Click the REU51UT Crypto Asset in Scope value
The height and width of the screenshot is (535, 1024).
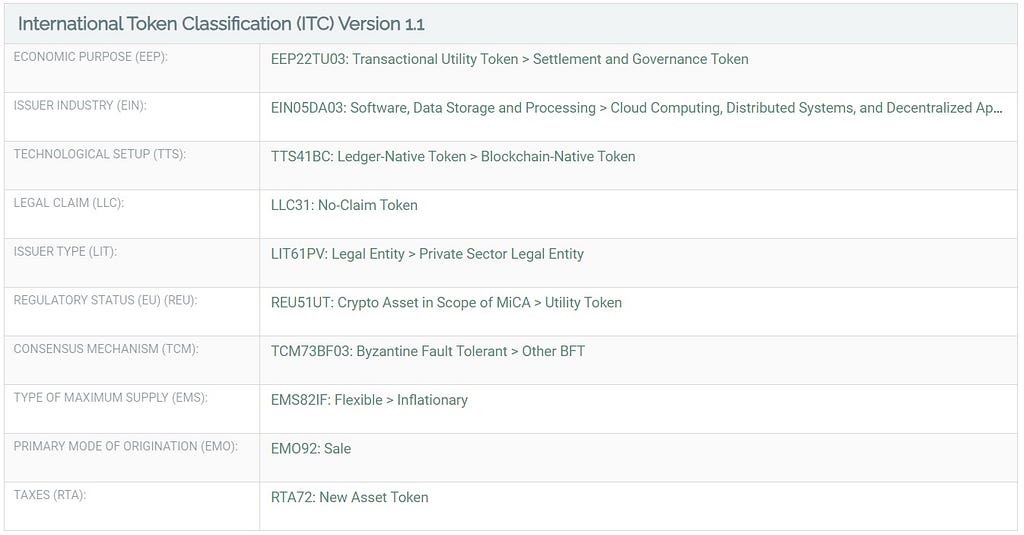click(446, 302)
